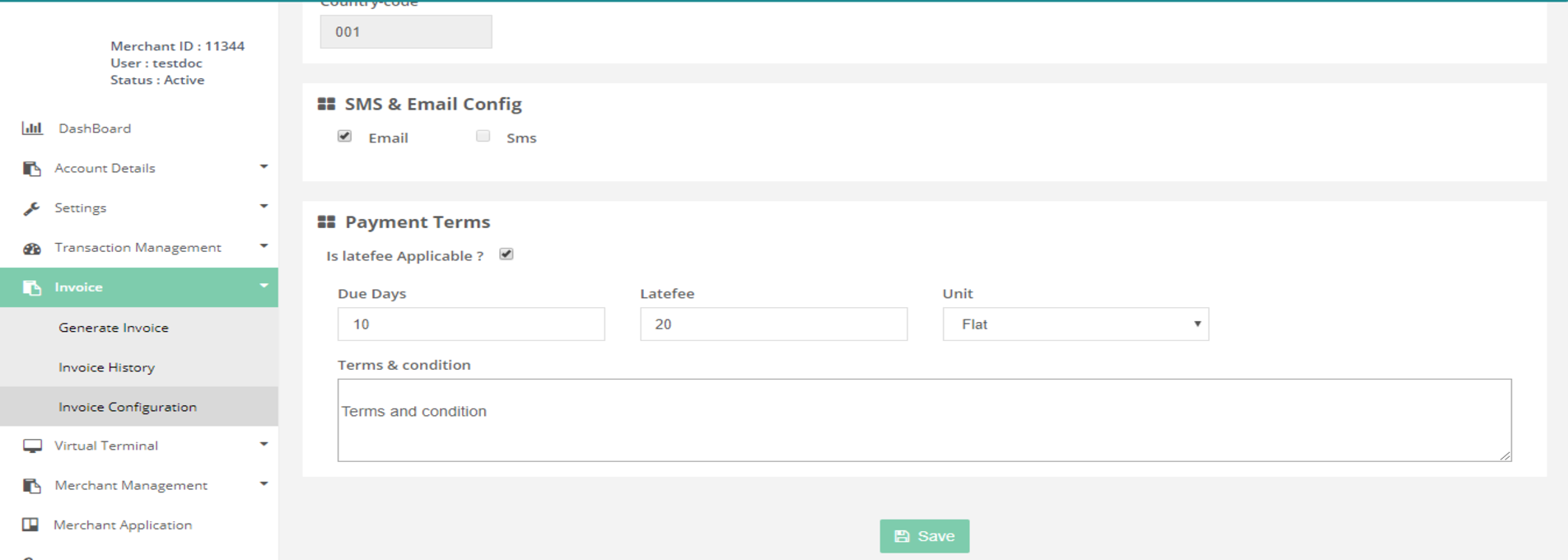Viewport: 1568px width, 560px height.
Task: Click the Account Details sidebar icon
Action: (32, 169)
